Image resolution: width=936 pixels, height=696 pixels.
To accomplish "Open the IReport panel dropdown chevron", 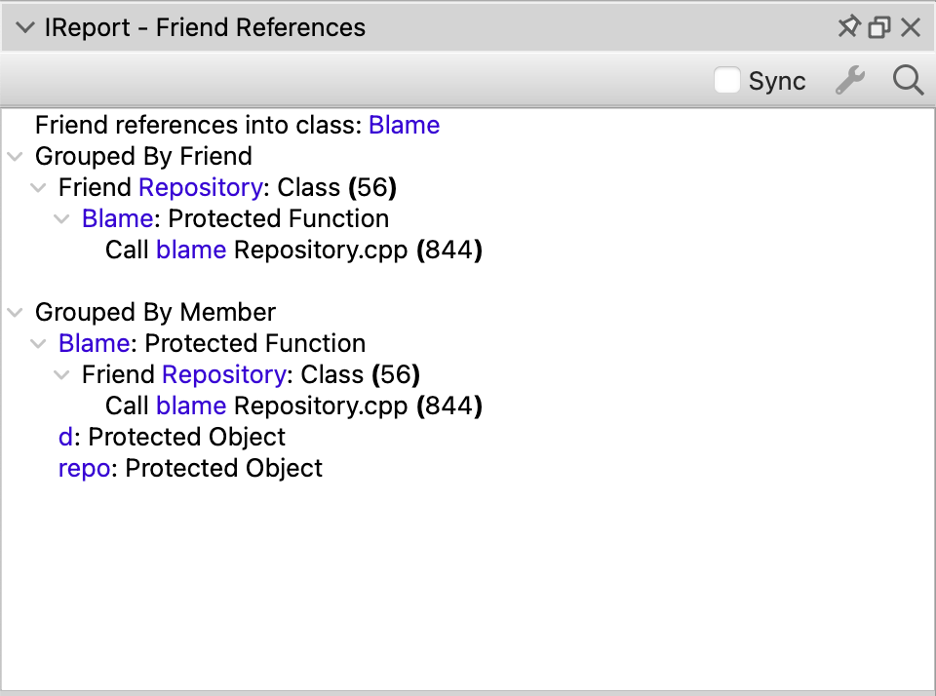I will [x=25, y=28].
